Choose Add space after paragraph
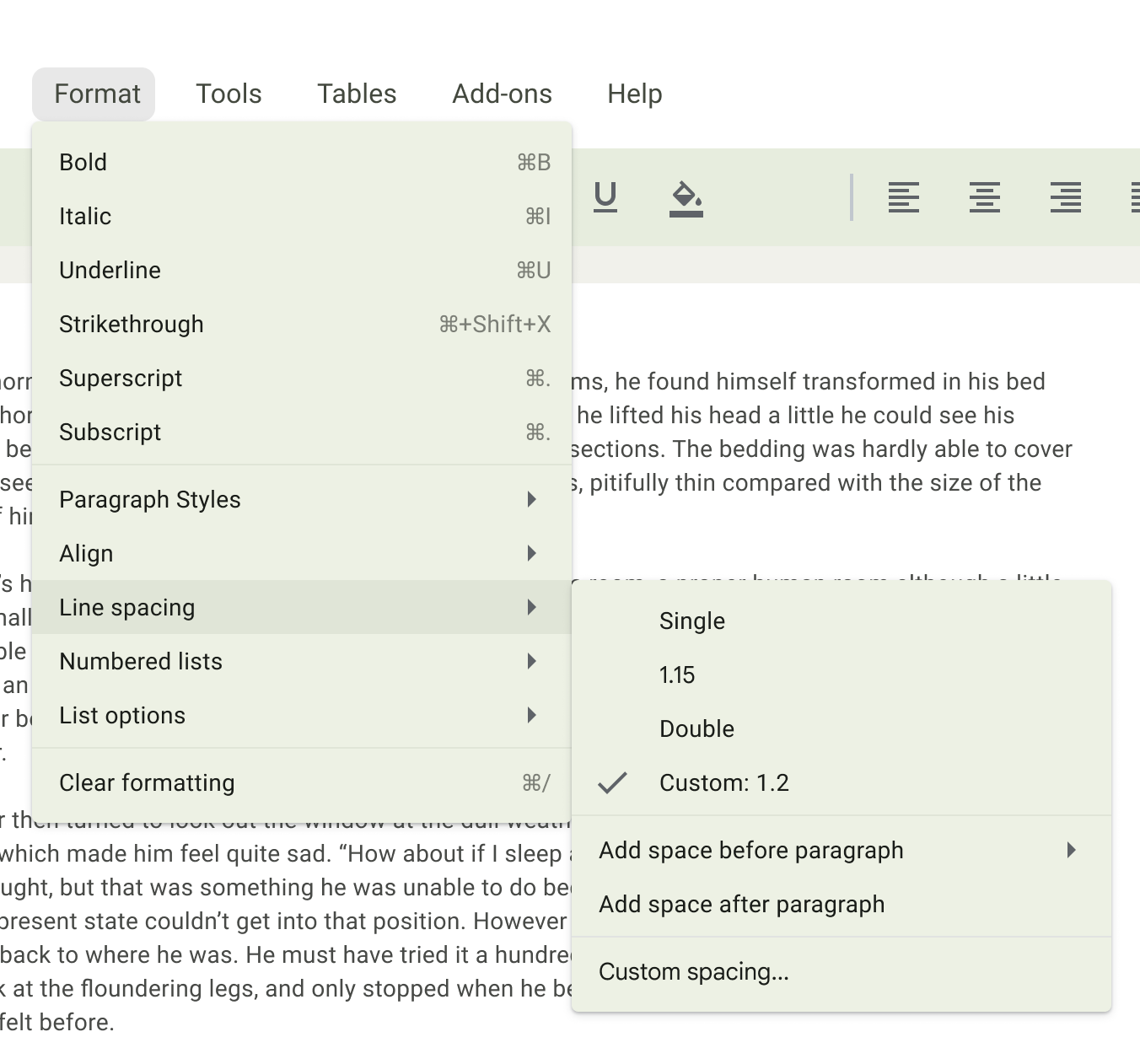The image size is (1140, 1064). 741,905
